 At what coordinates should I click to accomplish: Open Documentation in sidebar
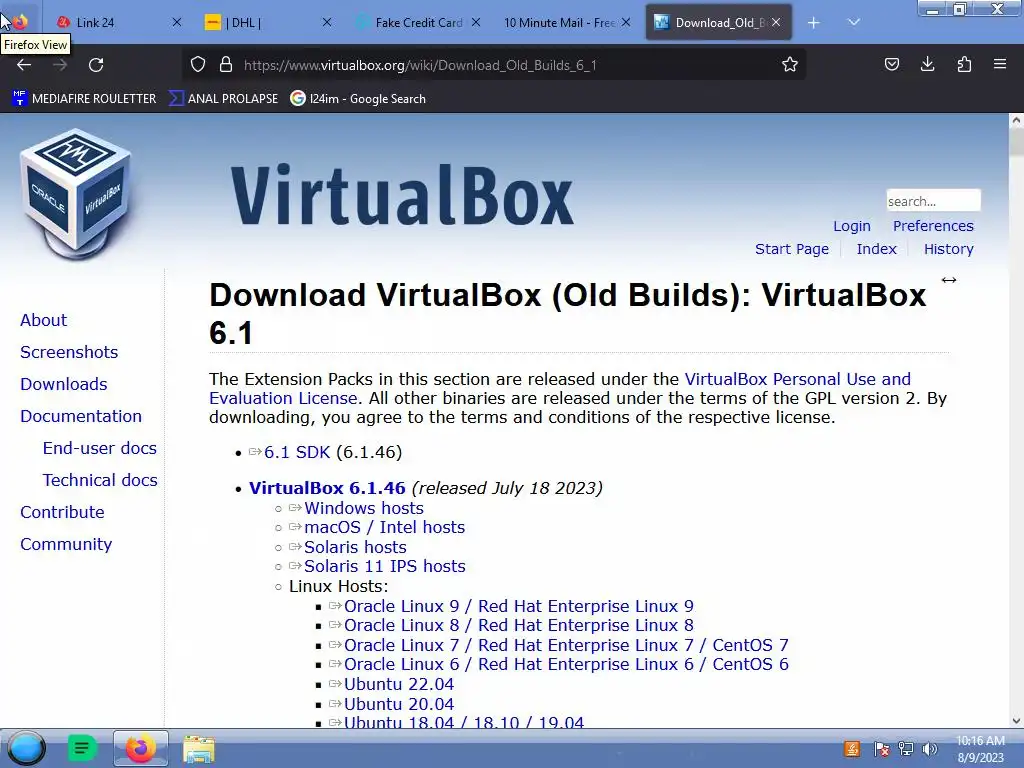(81, 416)
